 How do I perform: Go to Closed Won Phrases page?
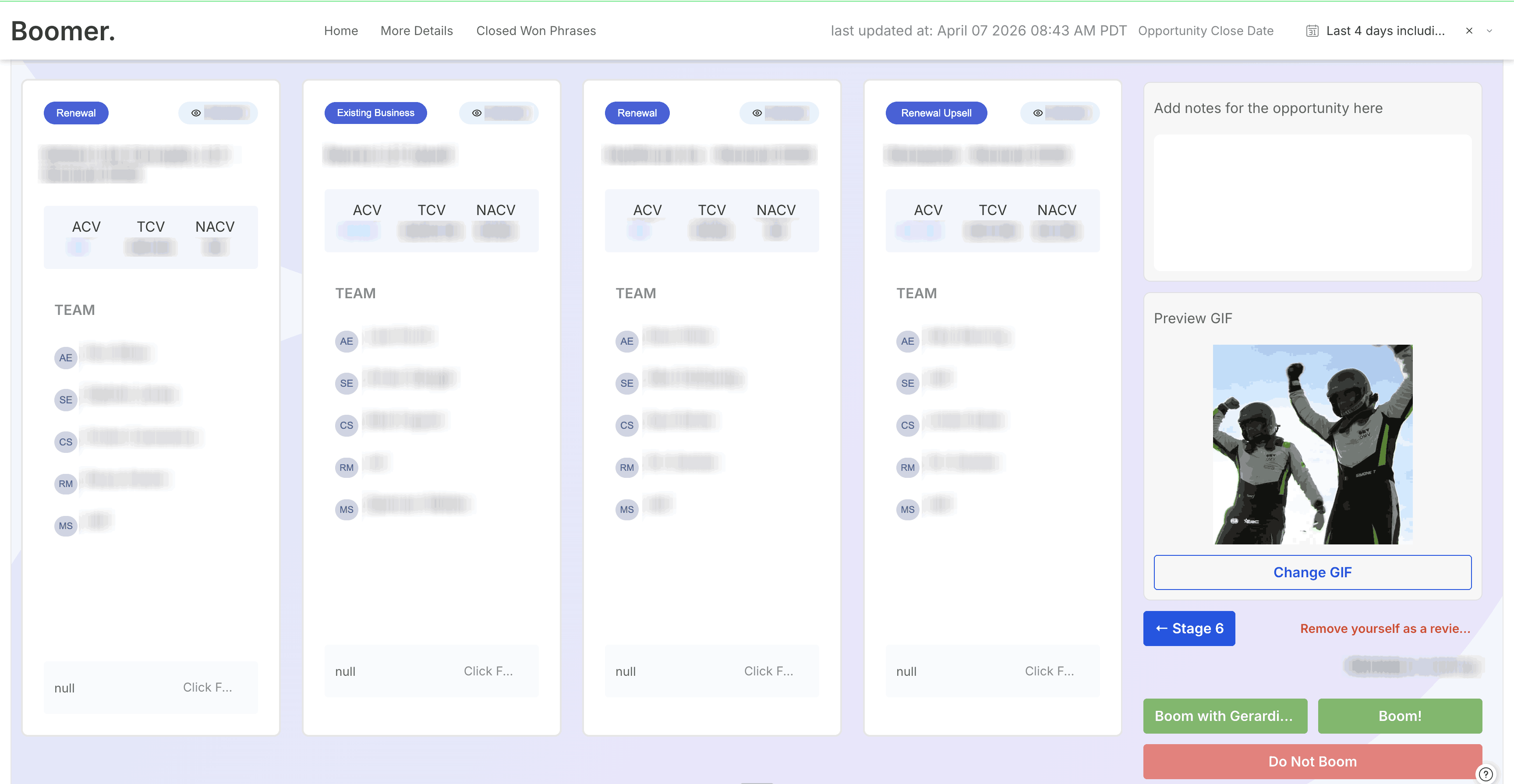pyautogui.click(x=535, y=31)
